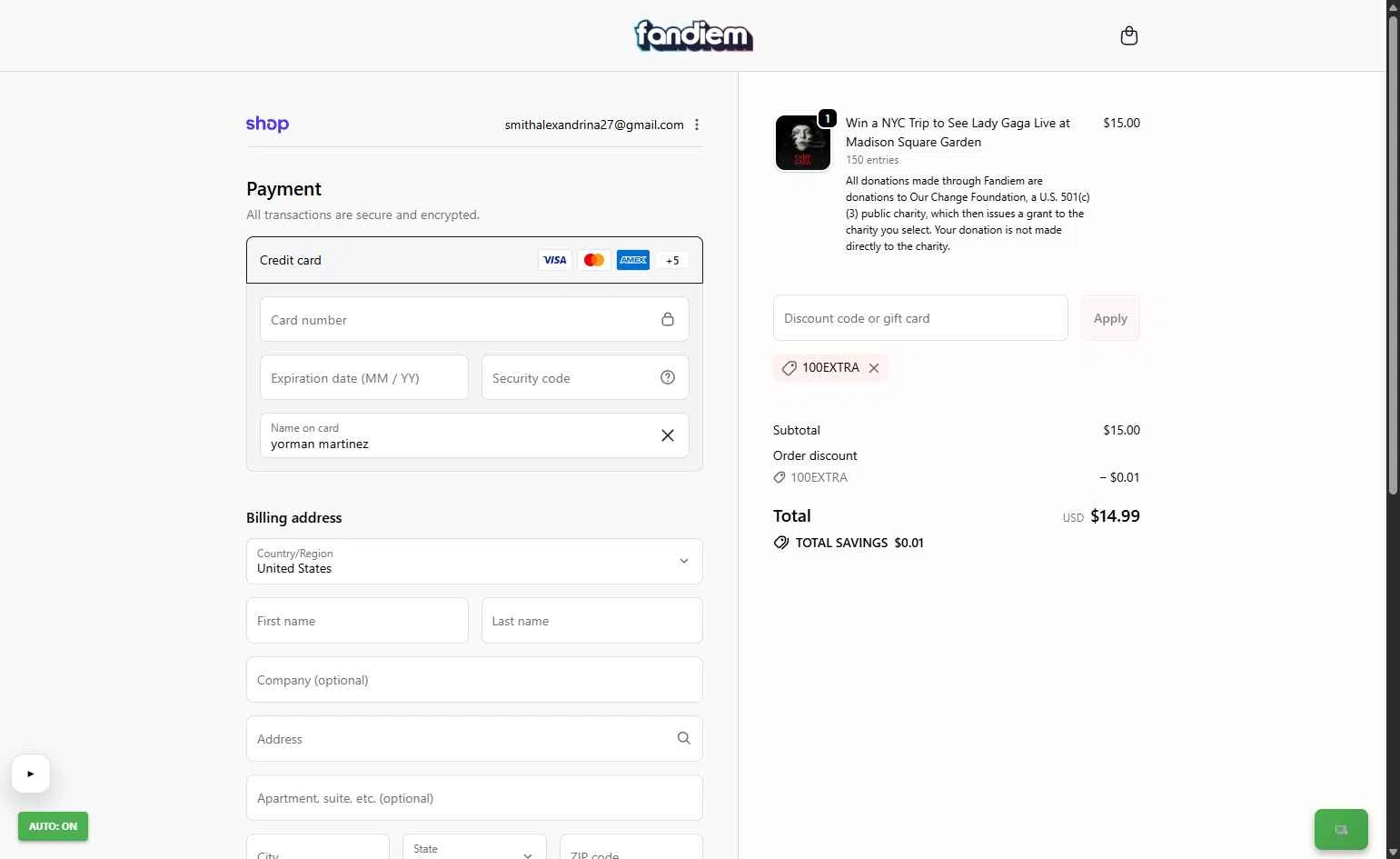Open account options three-dot menu
Screen dimensions: 1400x859
(697, 125)
